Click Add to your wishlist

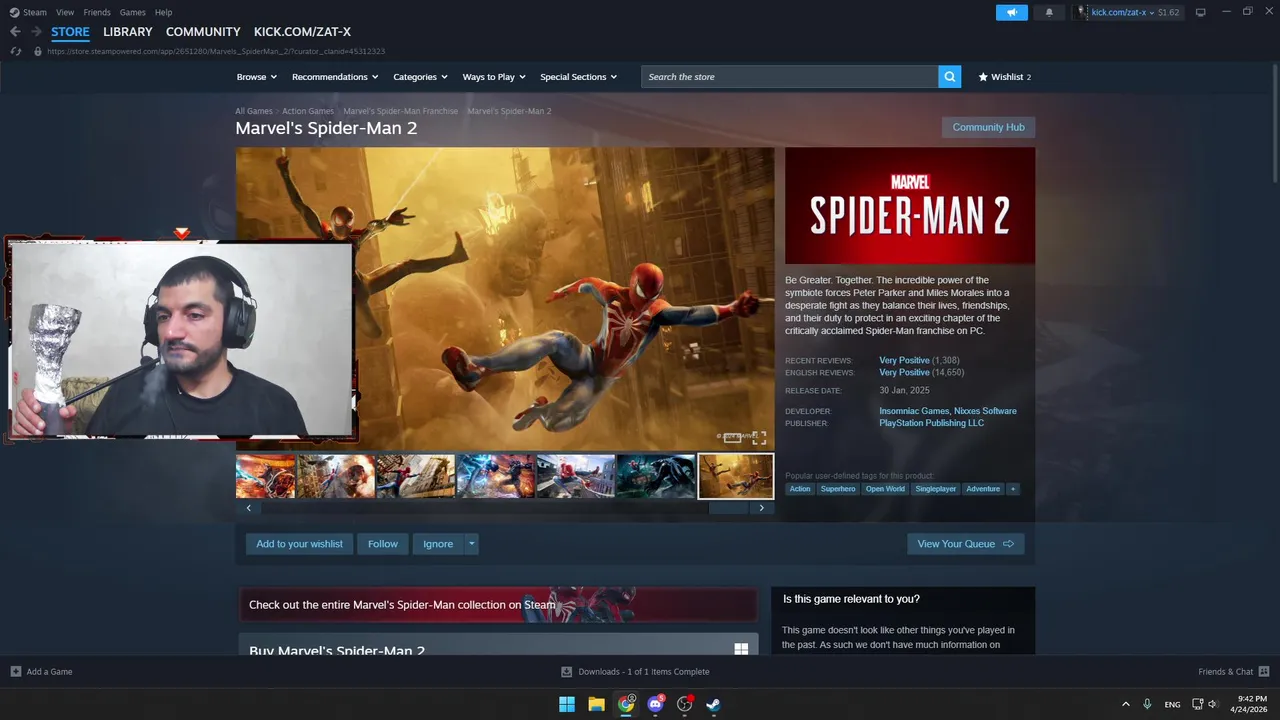click(299, 544)
